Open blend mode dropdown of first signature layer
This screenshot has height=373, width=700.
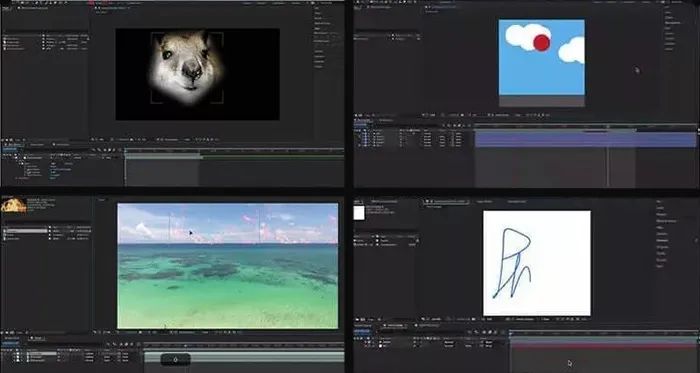click(450, 342)
